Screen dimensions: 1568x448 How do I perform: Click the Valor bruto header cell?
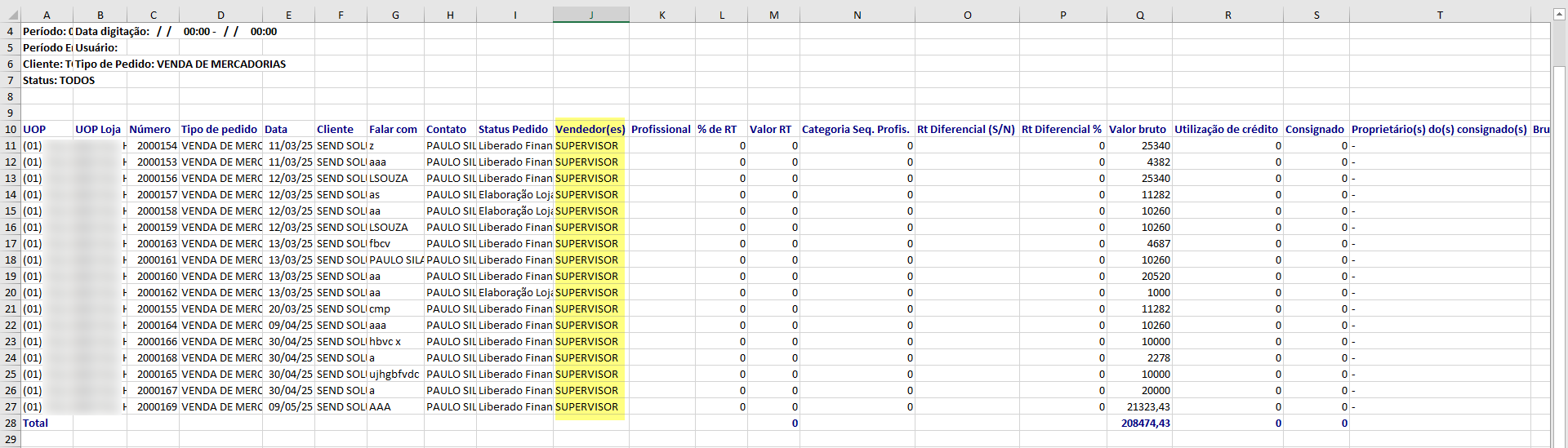[1138, 129]
